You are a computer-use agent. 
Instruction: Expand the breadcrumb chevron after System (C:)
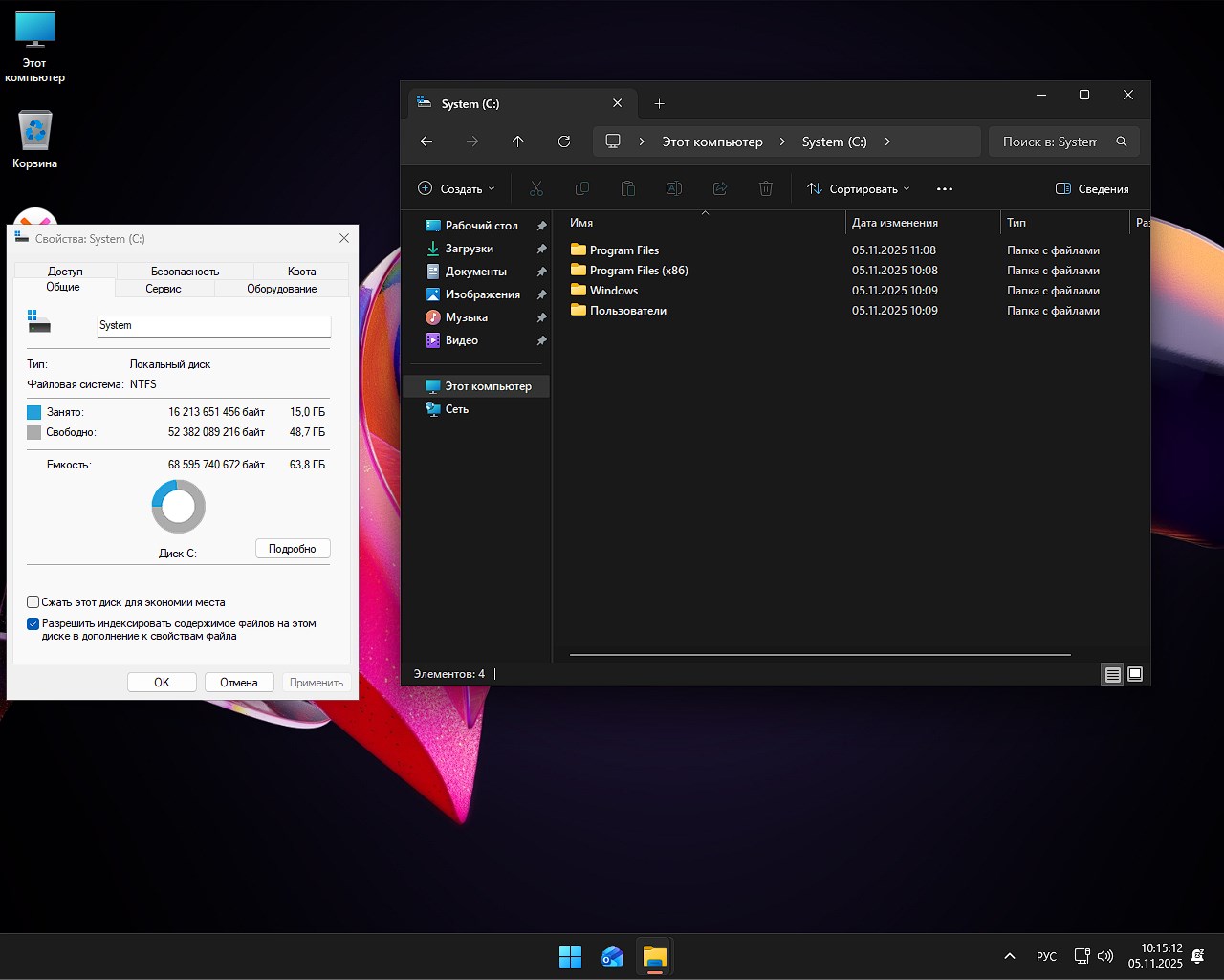(887, 141)
